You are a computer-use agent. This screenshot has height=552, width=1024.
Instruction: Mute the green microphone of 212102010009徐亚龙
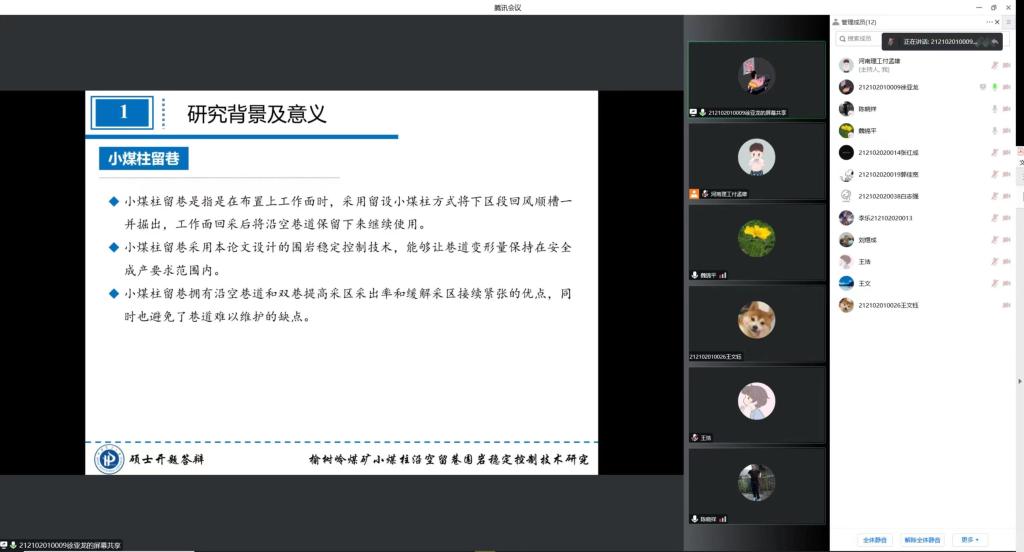click(x=994, y=87)
